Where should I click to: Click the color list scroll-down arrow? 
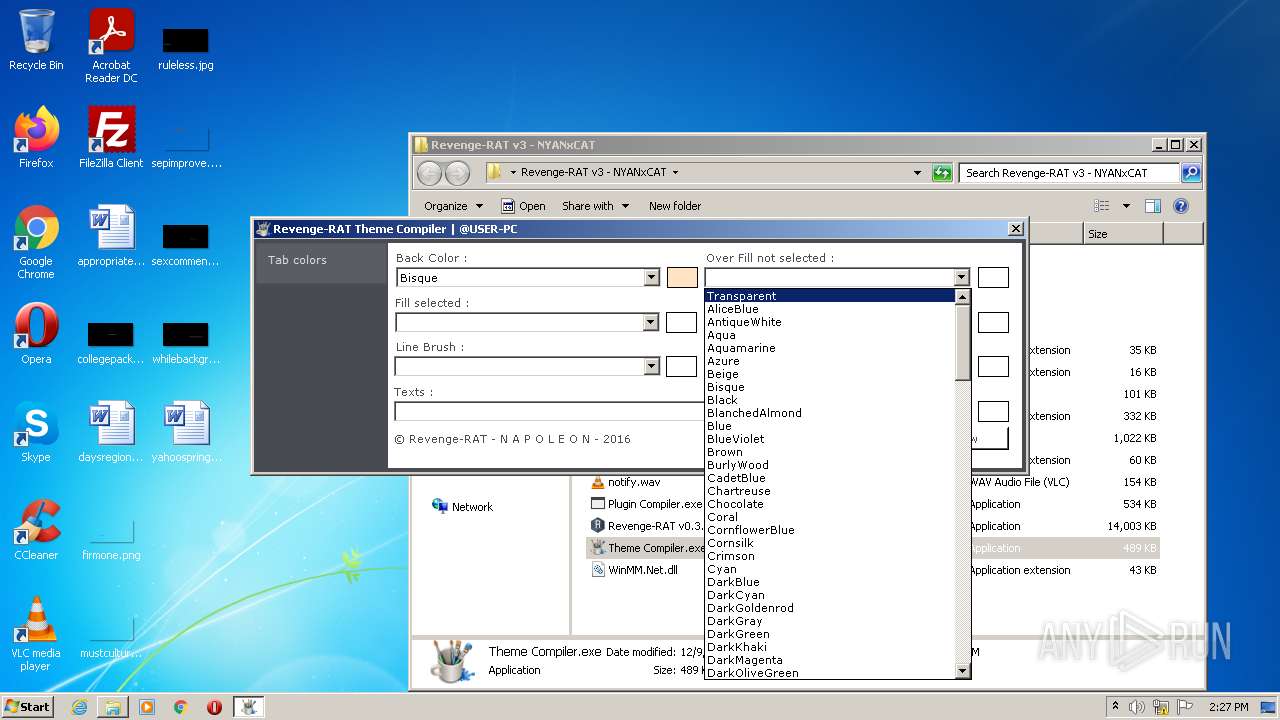tap(963, 671)
